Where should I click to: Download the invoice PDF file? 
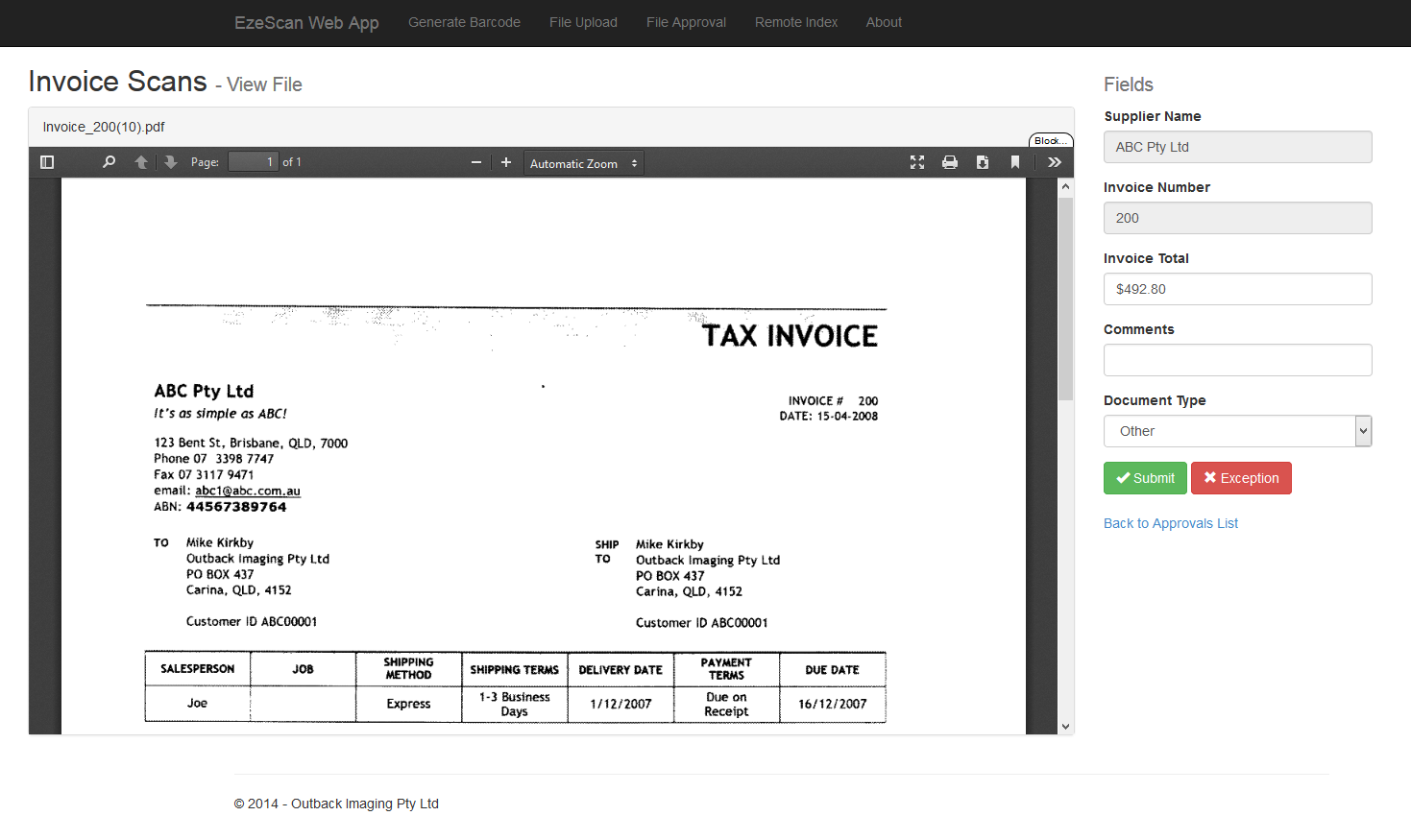click(x=983, y=162)
